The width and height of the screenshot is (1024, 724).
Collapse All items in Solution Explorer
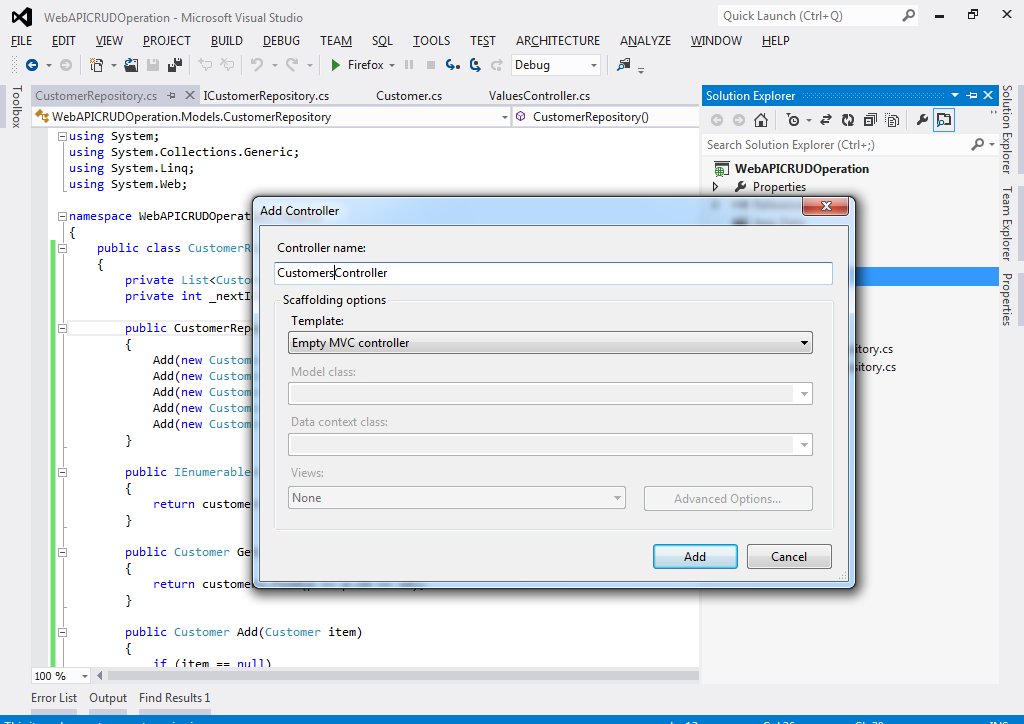coord(869,119)
